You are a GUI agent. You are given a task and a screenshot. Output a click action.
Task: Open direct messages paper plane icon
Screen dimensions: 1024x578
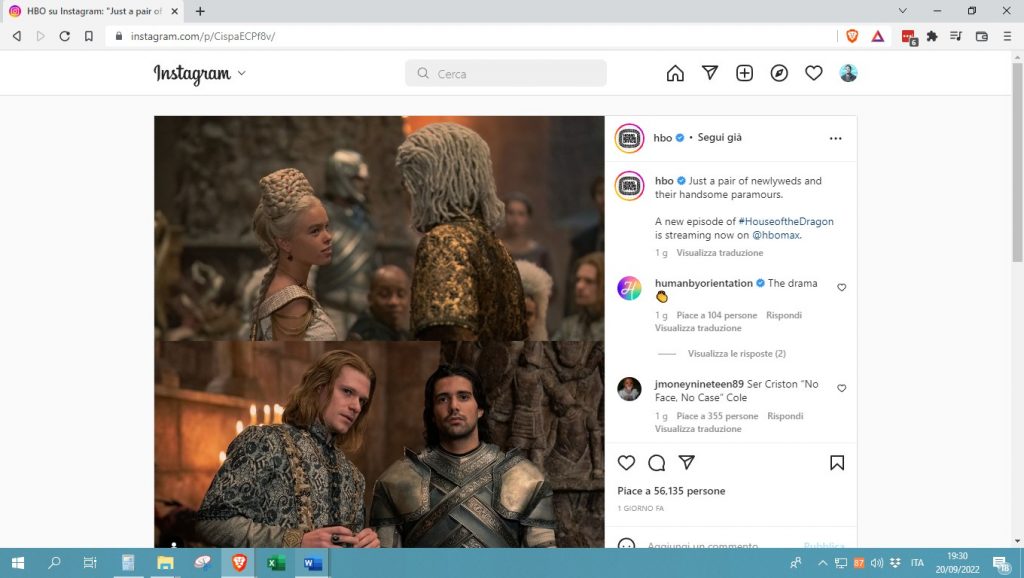[710, 73]
